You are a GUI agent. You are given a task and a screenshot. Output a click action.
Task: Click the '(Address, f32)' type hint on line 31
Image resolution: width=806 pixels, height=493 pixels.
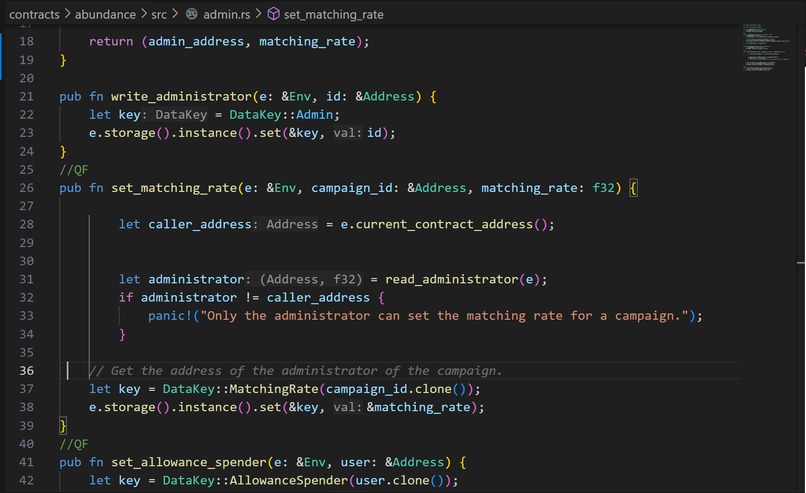pos(311,279)
